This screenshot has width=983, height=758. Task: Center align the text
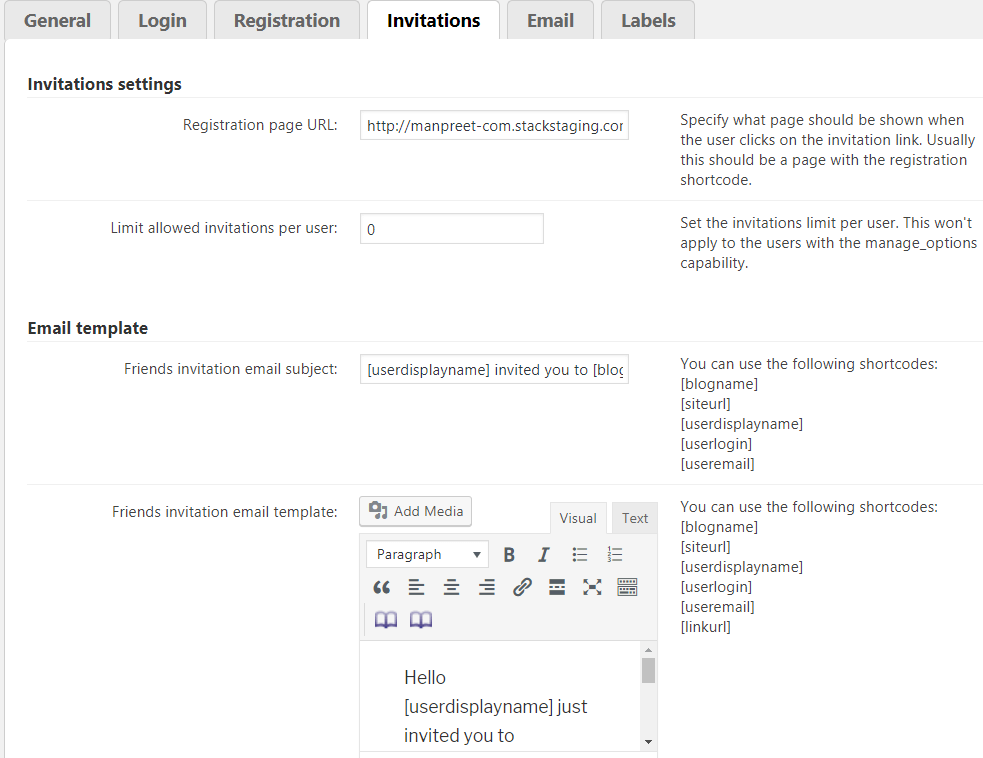click(451, 587)
